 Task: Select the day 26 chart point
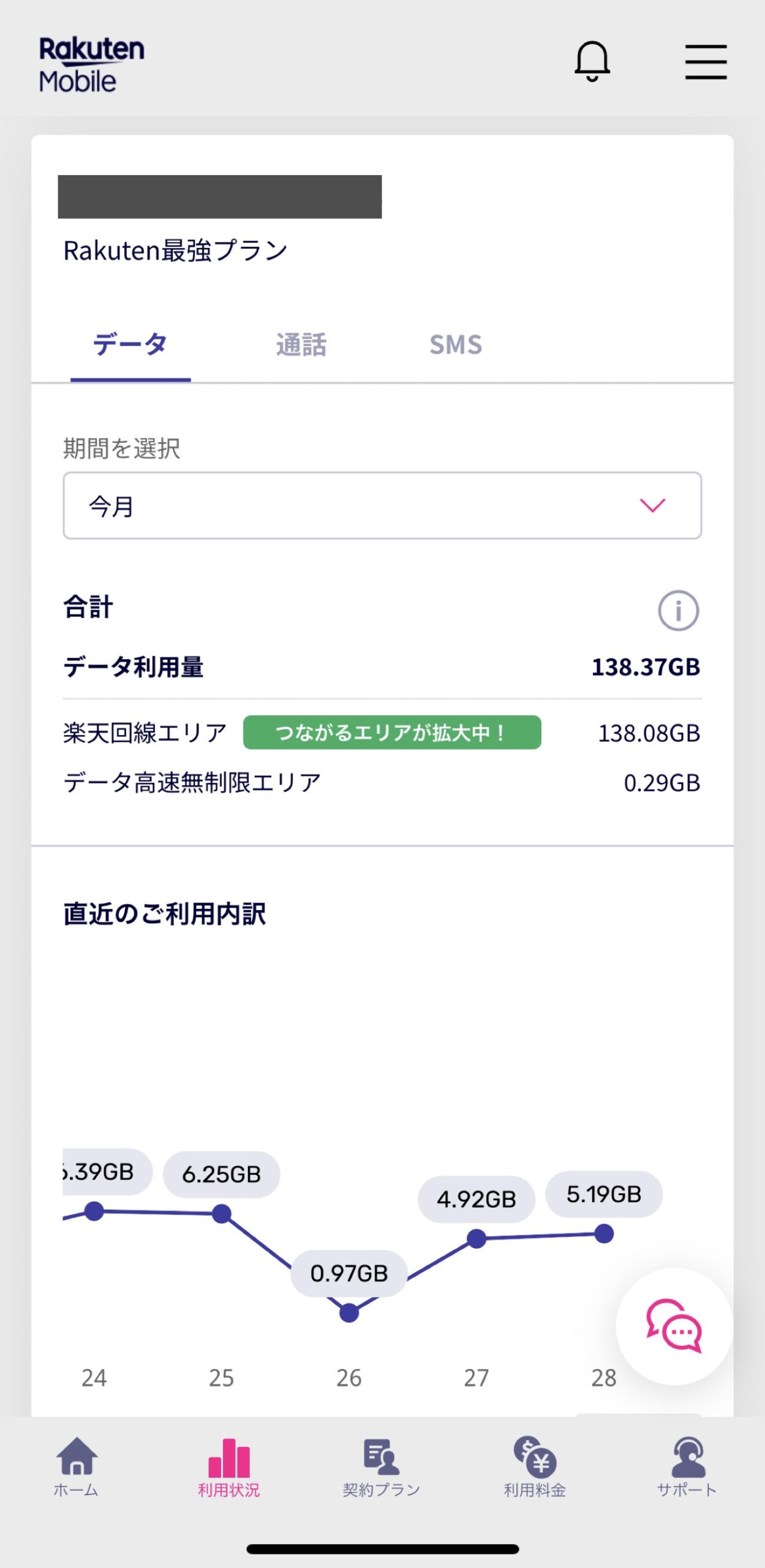click(x=349, y=1313)
